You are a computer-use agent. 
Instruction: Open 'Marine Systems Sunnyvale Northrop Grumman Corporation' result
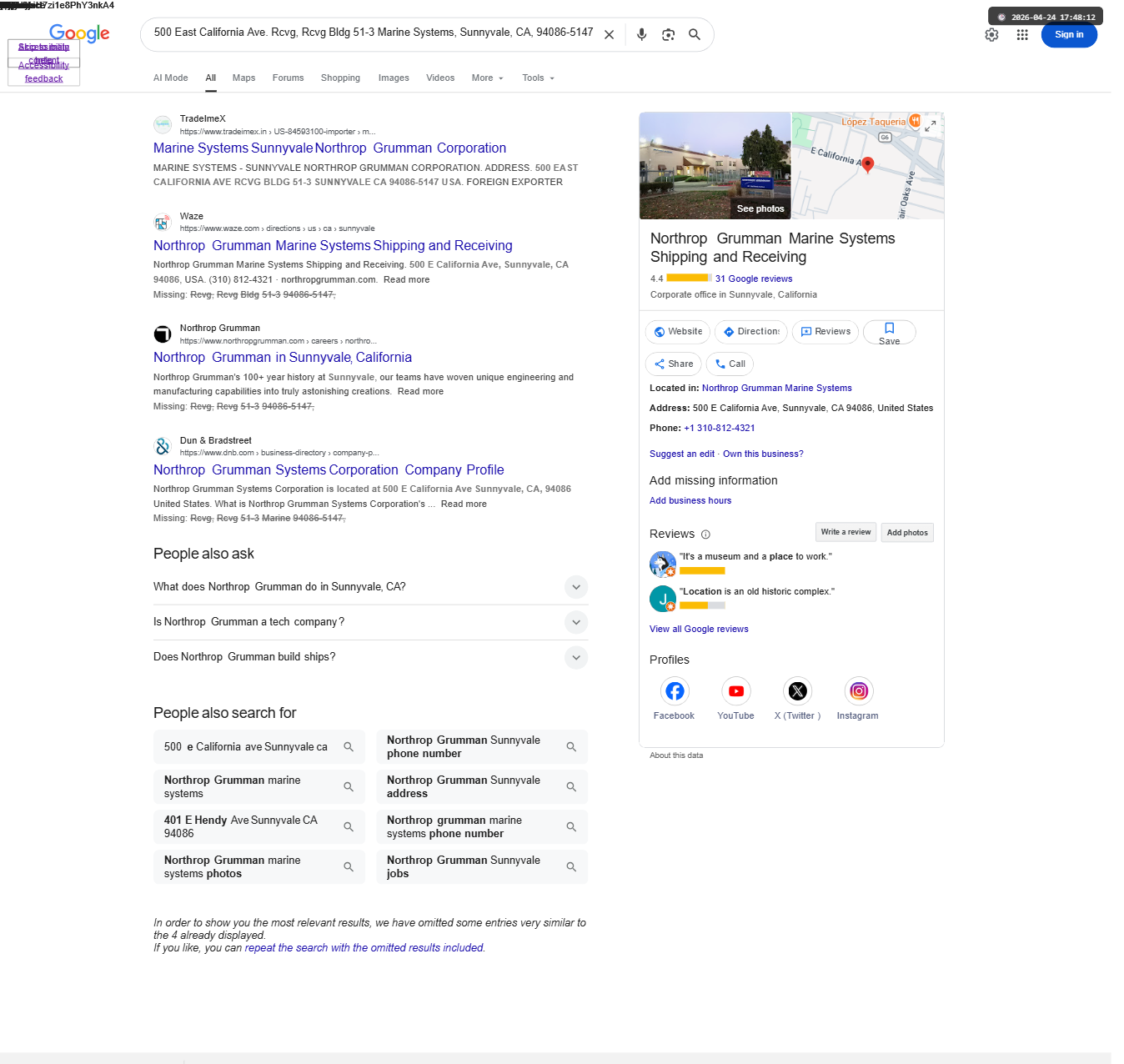click(329, 148)
